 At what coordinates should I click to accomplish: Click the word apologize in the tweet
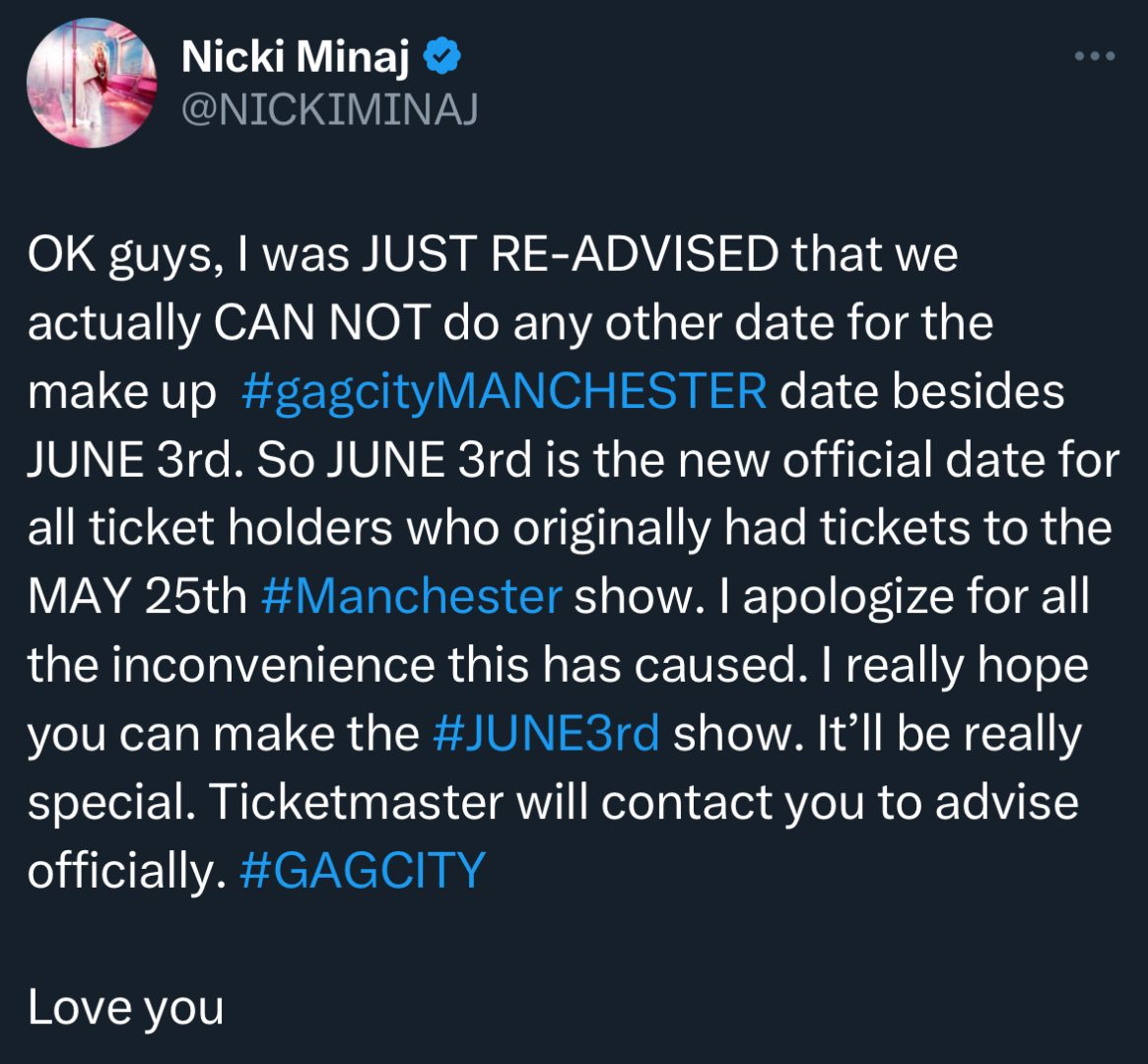click(848, 597)
